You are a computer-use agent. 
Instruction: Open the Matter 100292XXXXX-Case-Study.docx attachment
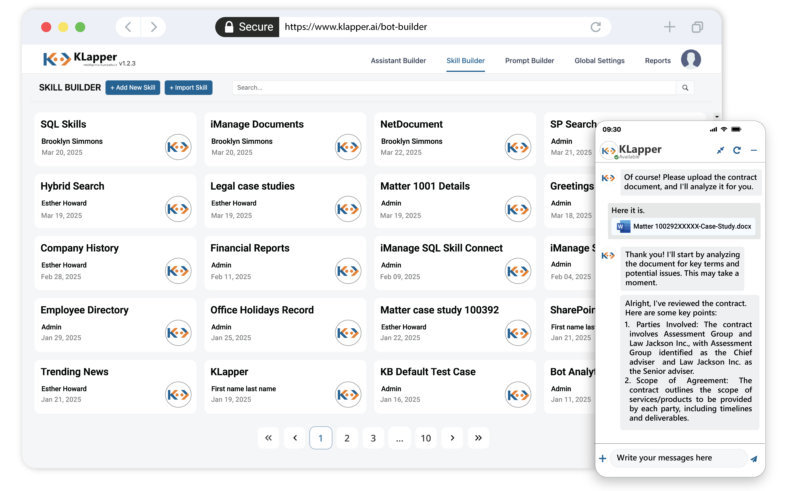coord(684,226)
